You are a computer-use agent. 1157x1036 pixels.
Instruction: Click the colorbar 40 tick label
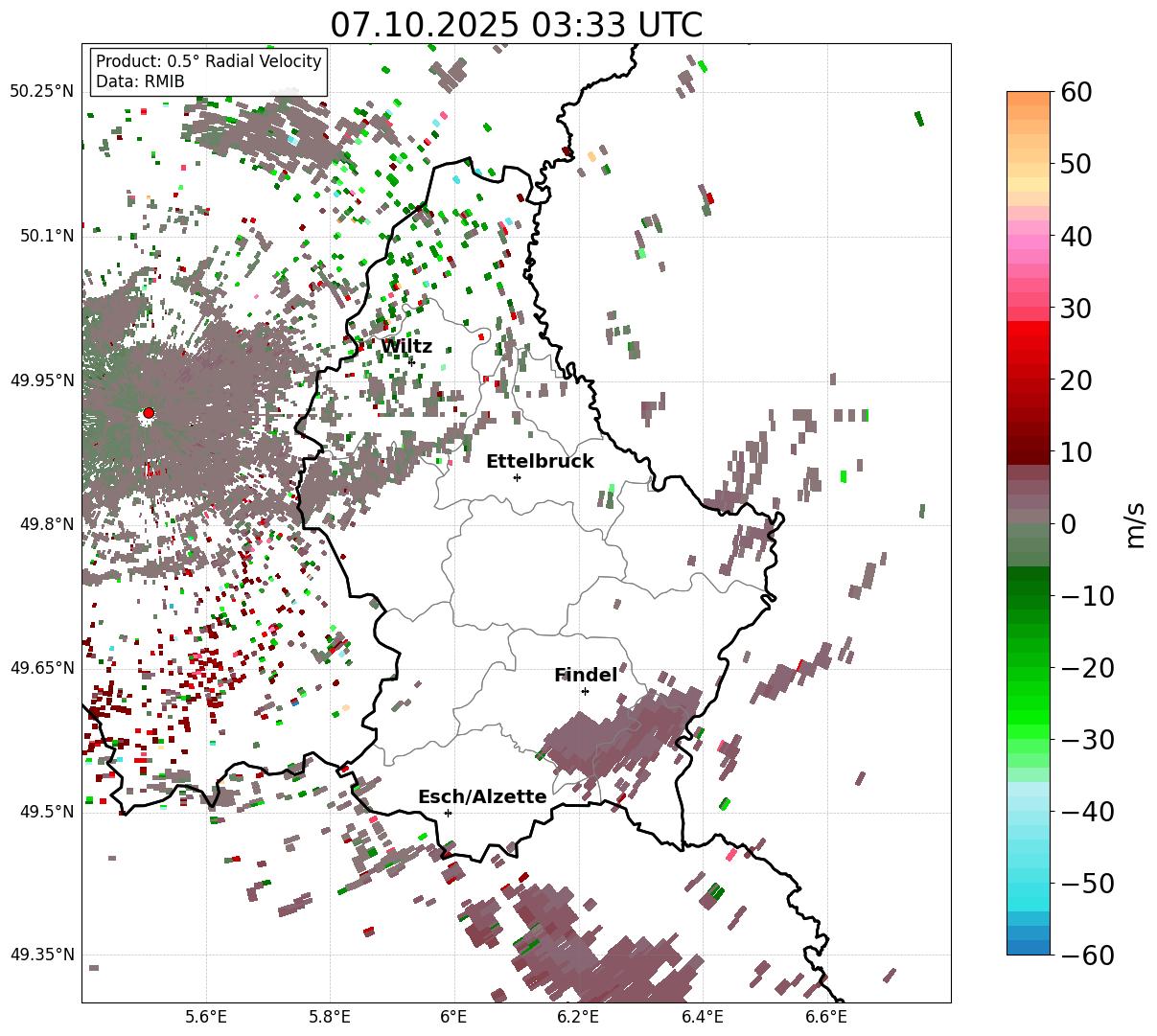(x=1076, y=236)
